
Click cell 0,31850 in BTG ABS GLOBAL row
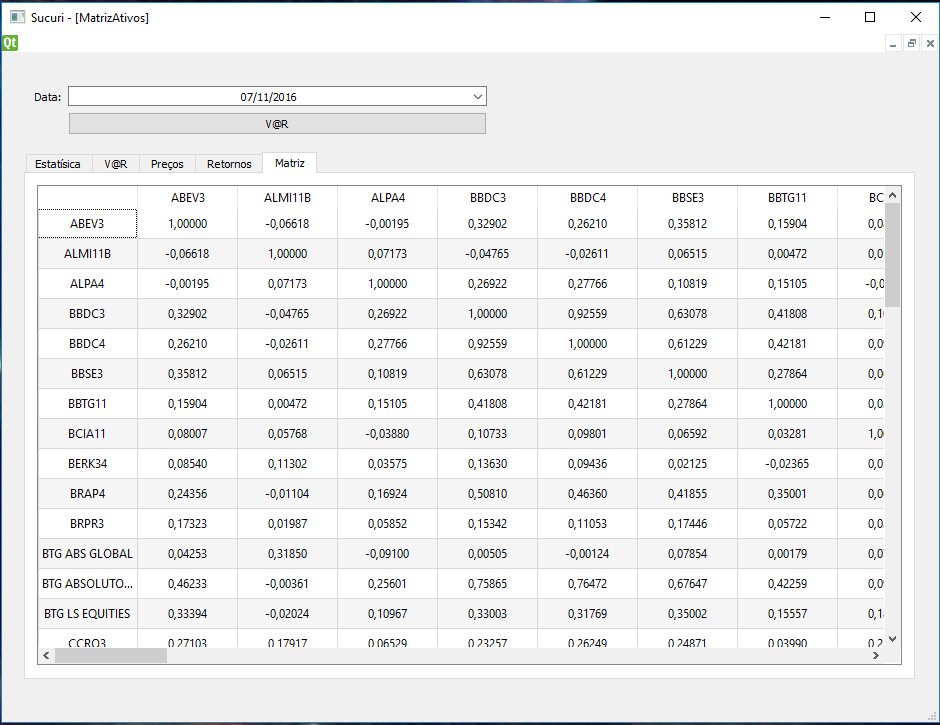tap(288, 553)
